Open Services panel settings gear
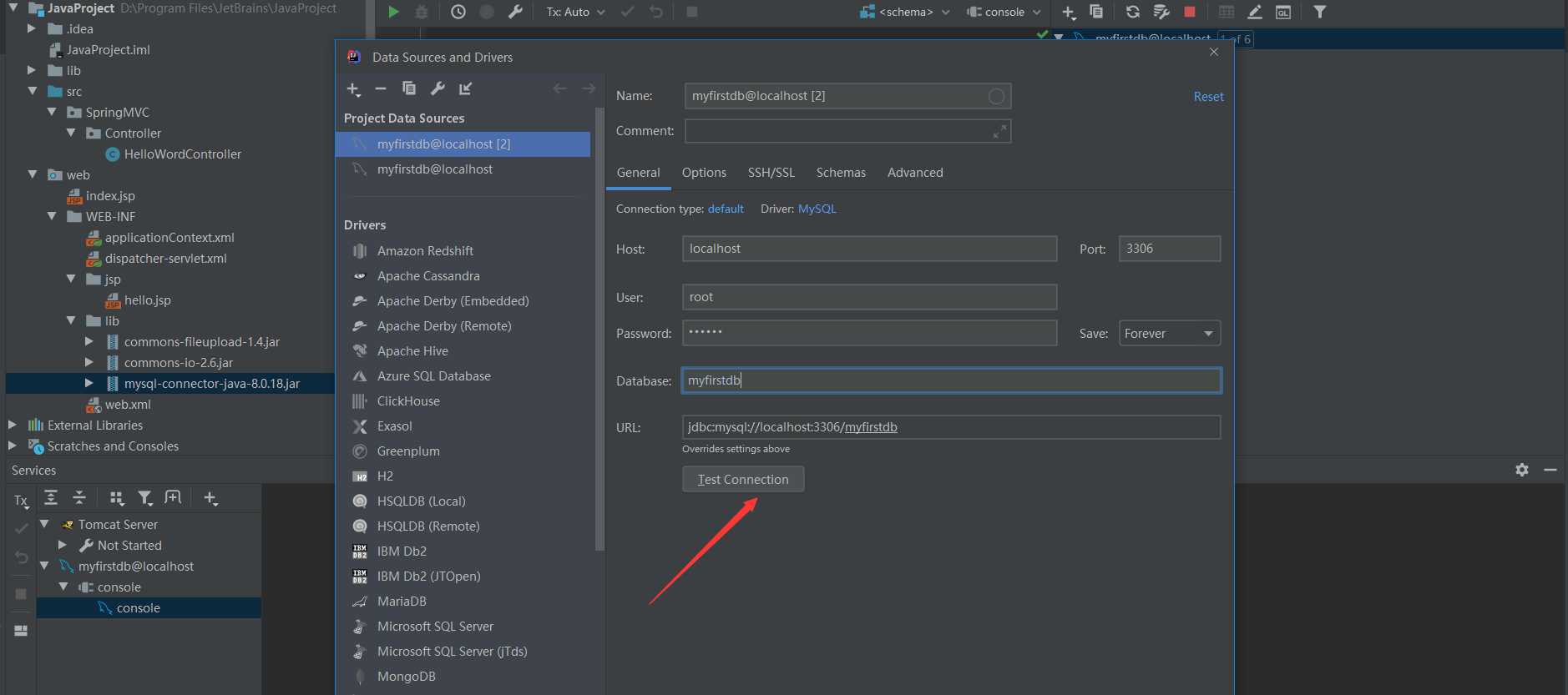 click(1522, 470)
